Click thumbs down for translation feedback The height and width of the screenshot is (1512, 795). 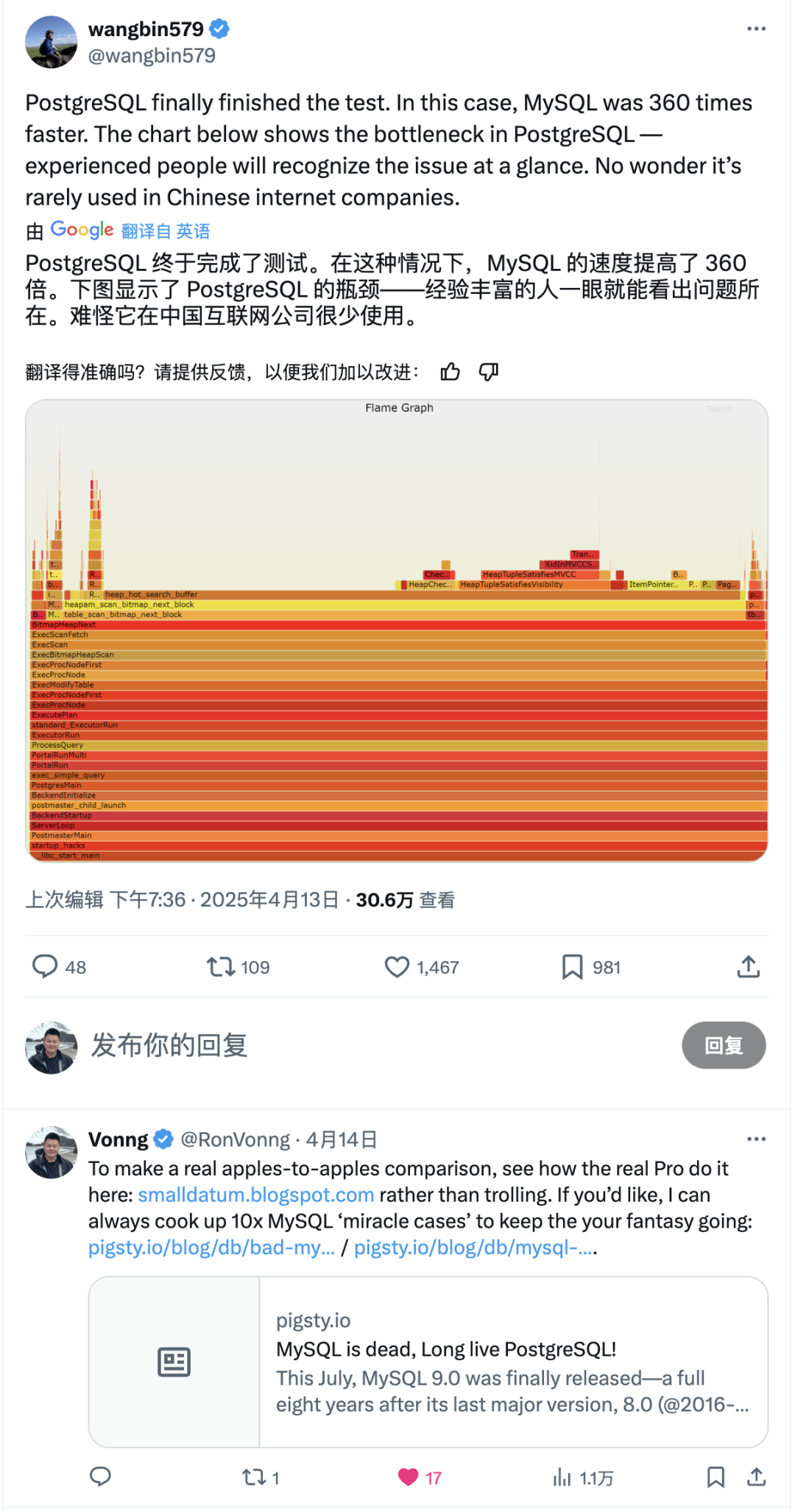click(x=489, y=372)
